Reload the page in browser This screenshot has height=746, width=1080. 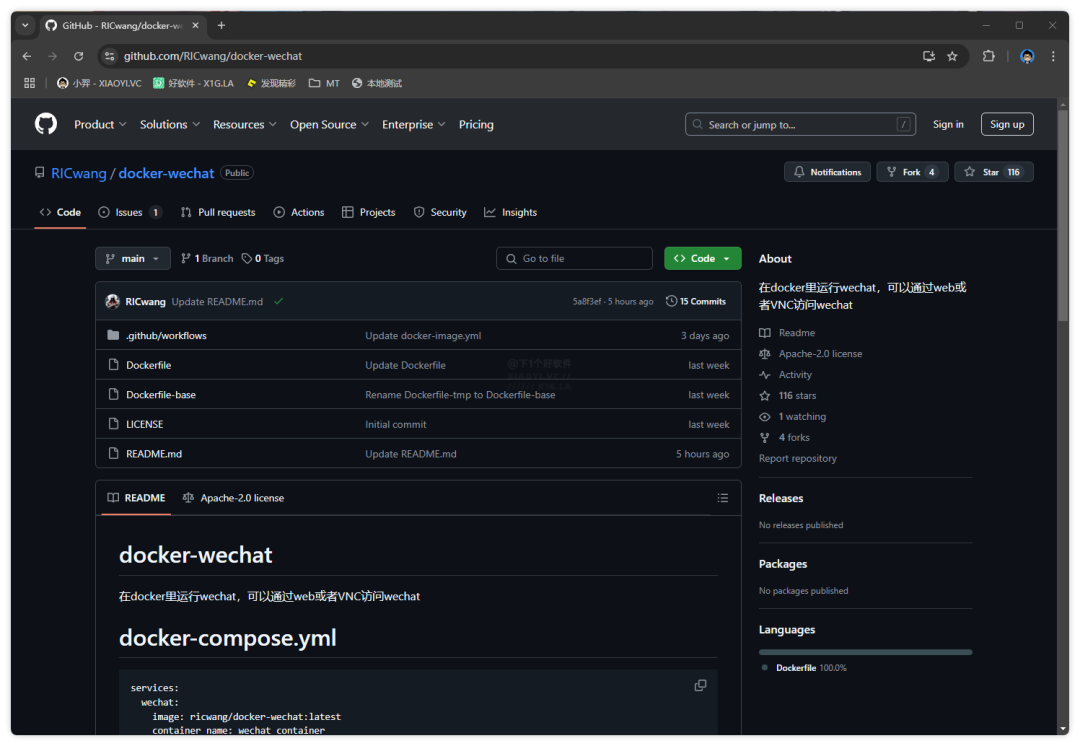coord(78,56)
